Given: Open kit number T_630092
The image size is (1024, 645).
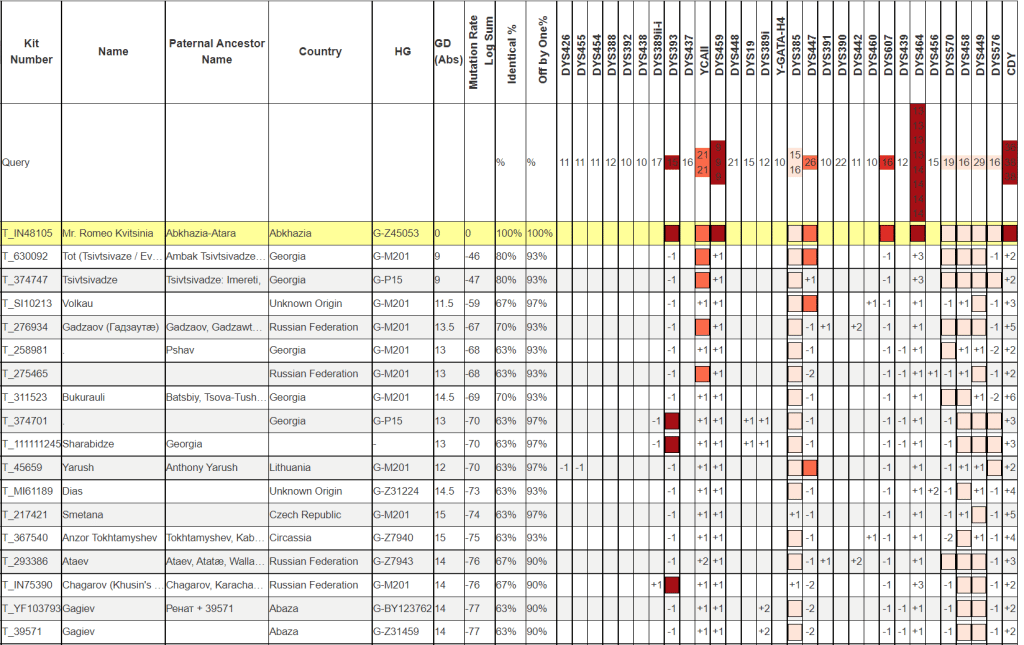Looking at the screenshot, I should [x=27, y=257].
